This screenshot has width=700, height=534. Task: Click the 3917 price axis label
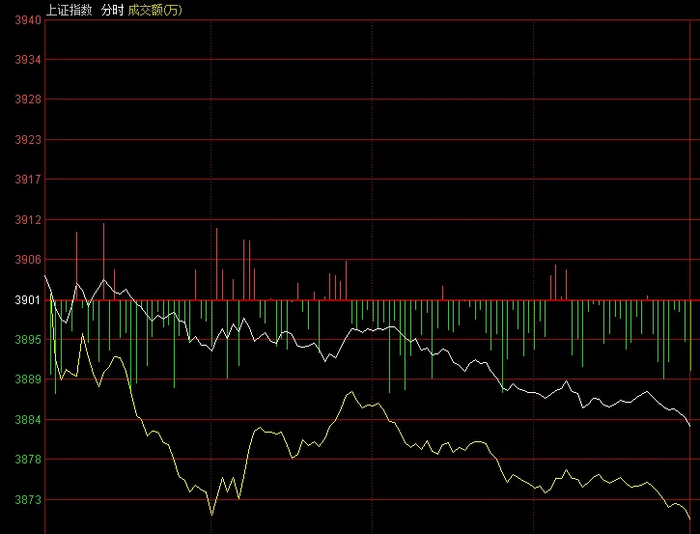click(x=28, y=179)
